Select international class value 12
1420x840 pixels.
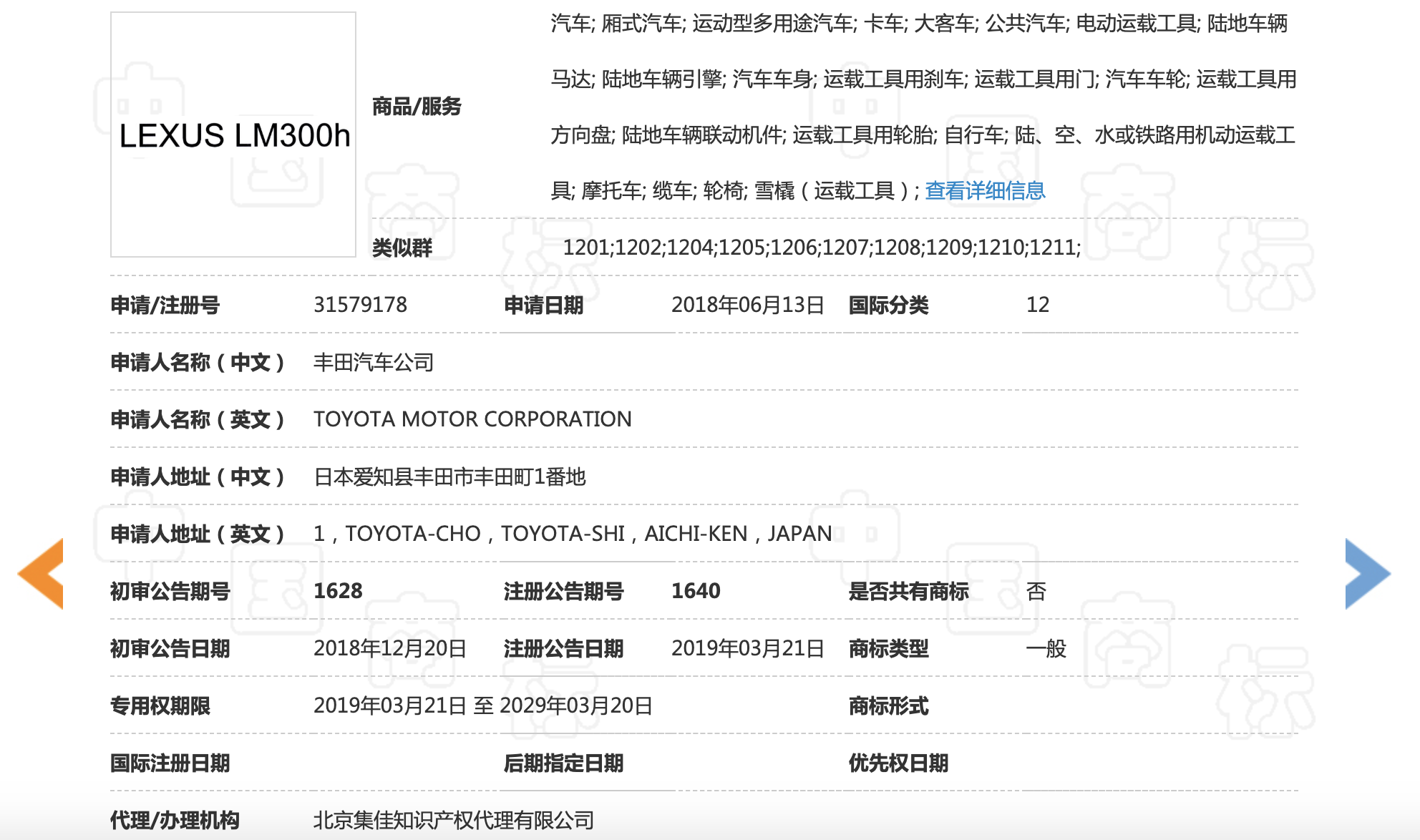pyautogui.click(x=1038, y=305)
